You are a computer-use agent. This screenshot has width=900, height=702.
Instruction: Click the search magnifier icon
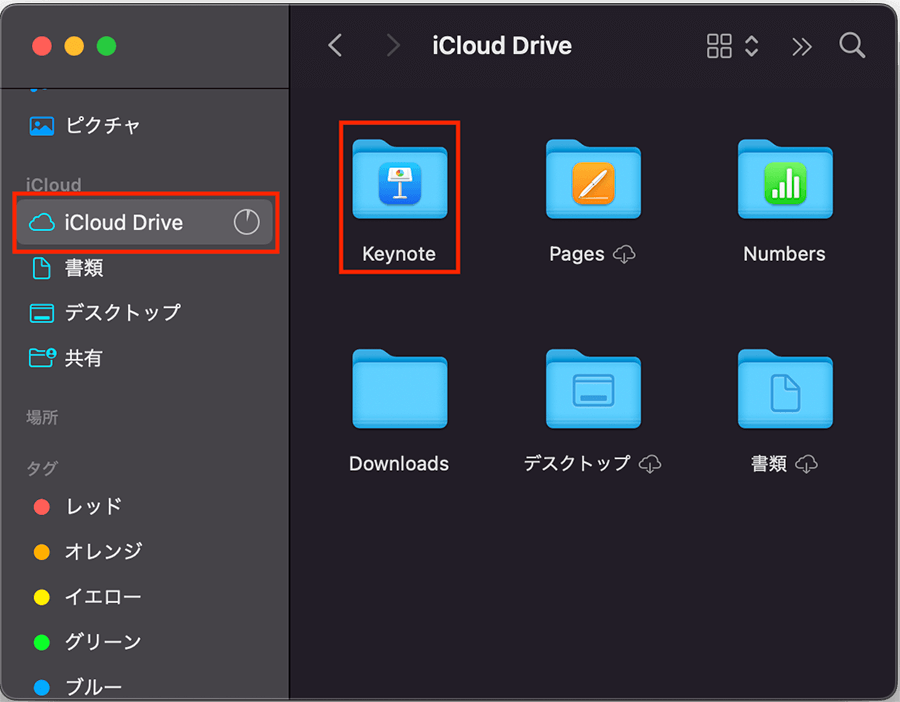pyautogui.click(x=852, y=46)
